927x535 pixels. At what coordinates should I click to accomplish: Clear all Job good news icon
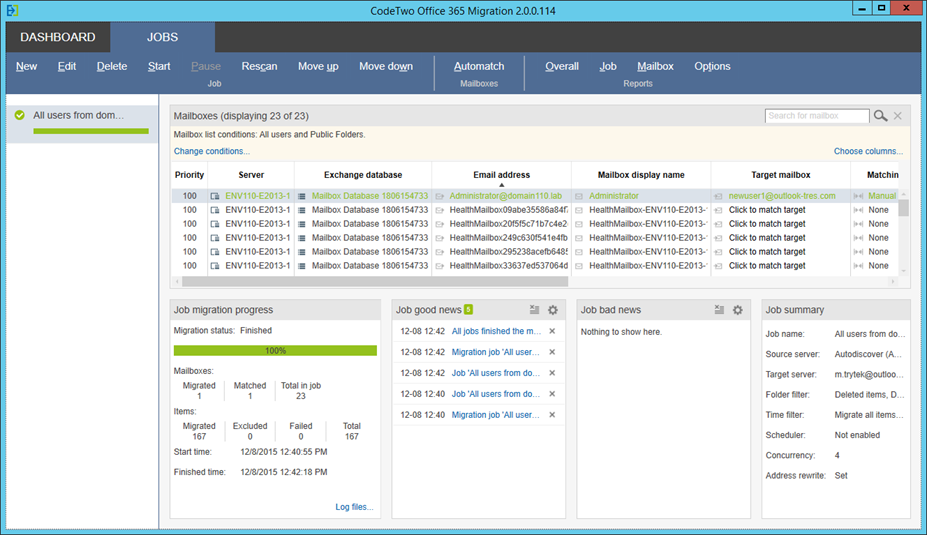tap(534, 310)
